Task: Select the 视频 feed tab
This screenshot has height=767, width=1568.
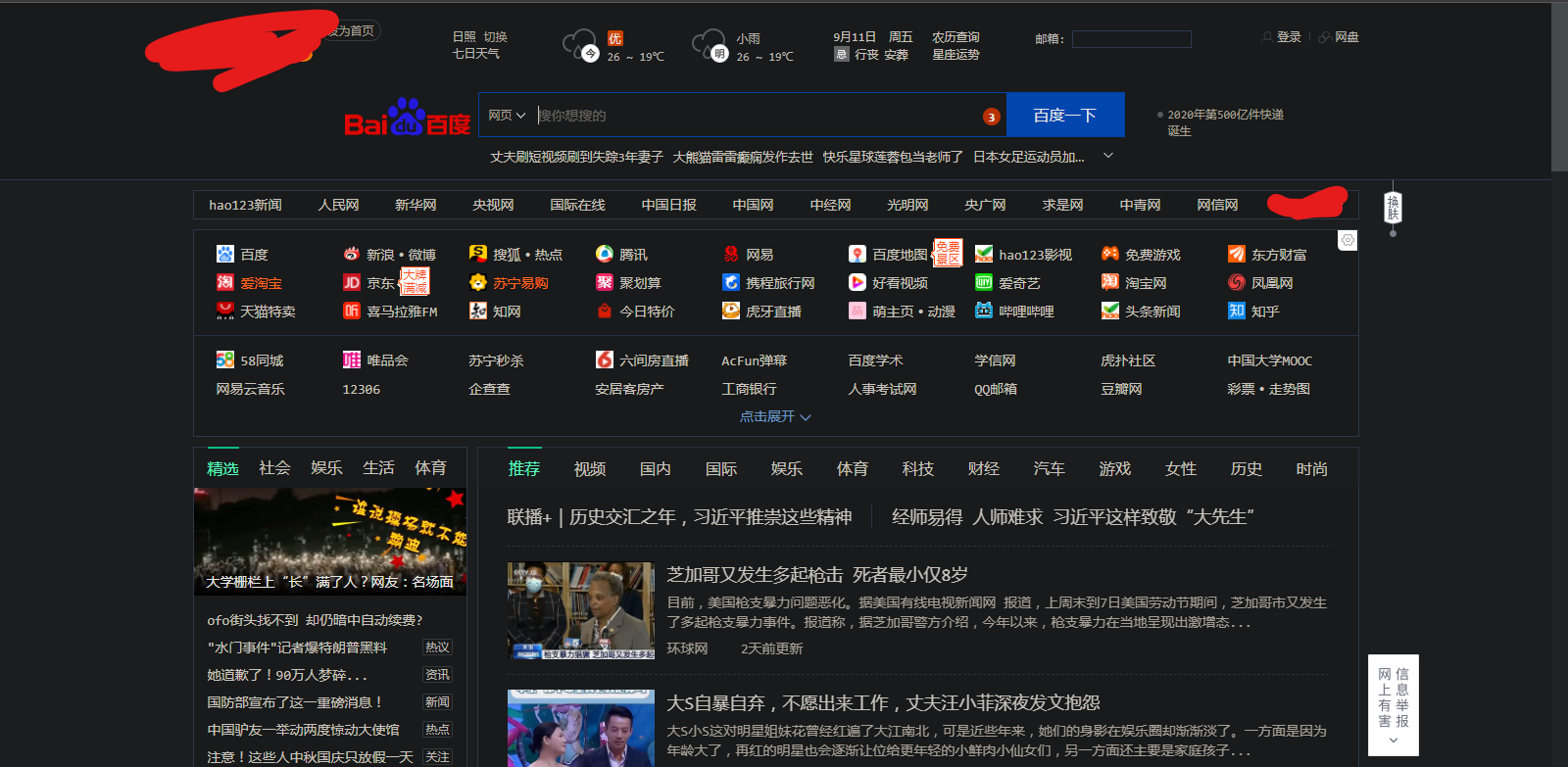Action: click(x=590, y=469)
